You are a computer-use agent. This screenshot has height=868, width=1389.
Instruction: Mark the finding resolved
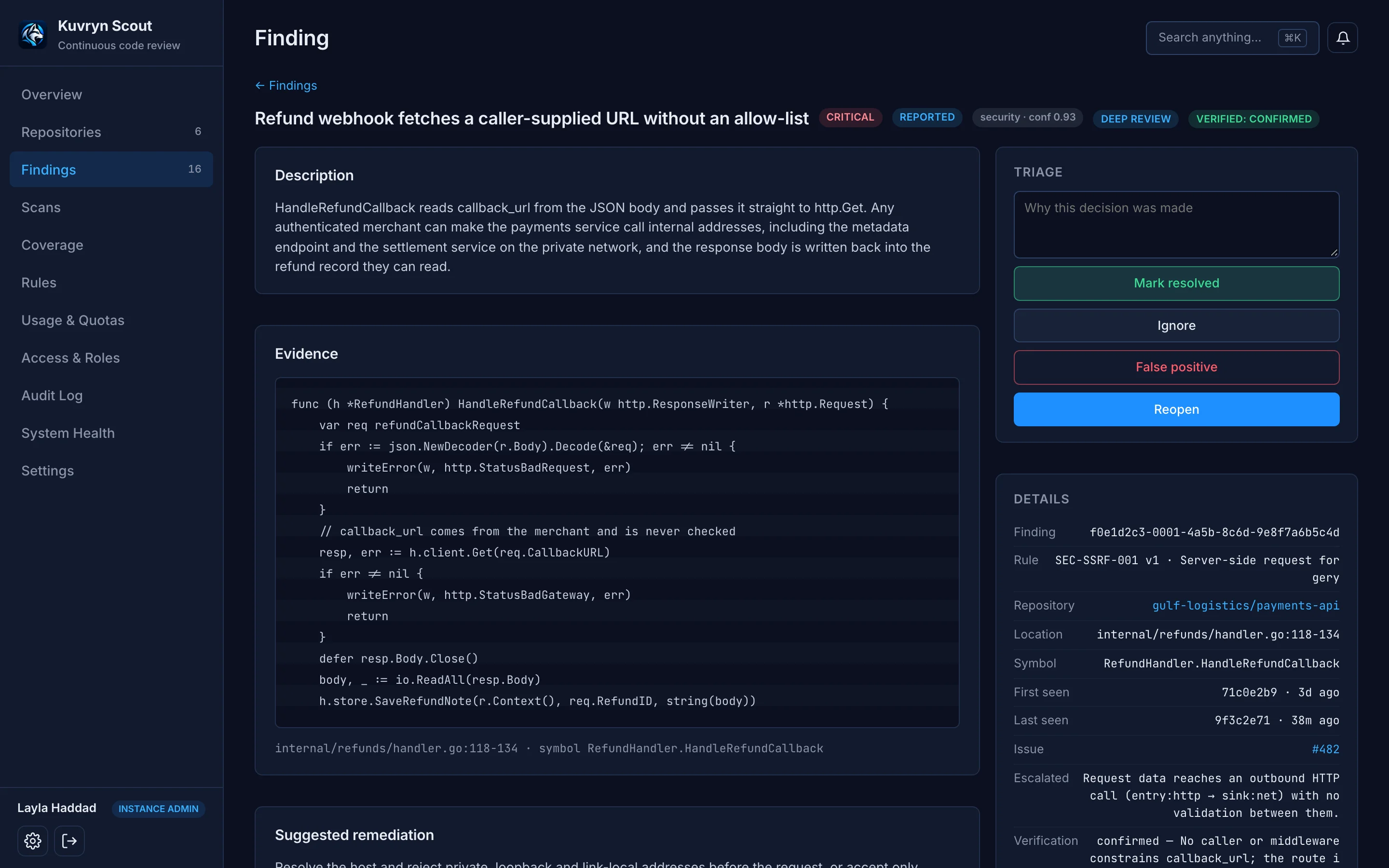[x=1176, y=283]
